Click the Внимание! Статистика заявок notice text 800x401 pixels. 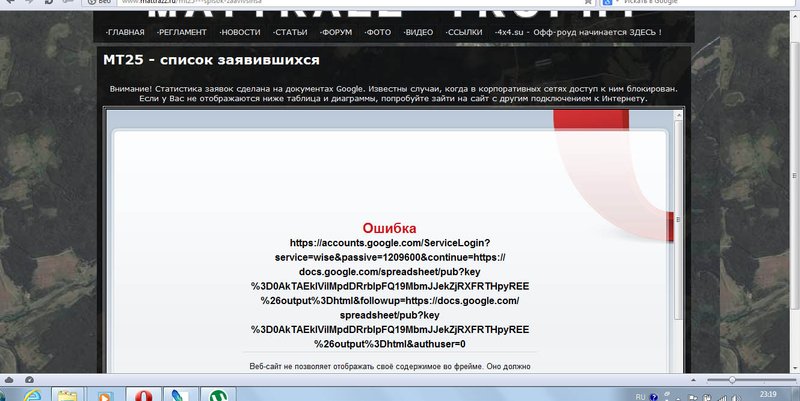[393, 93]
